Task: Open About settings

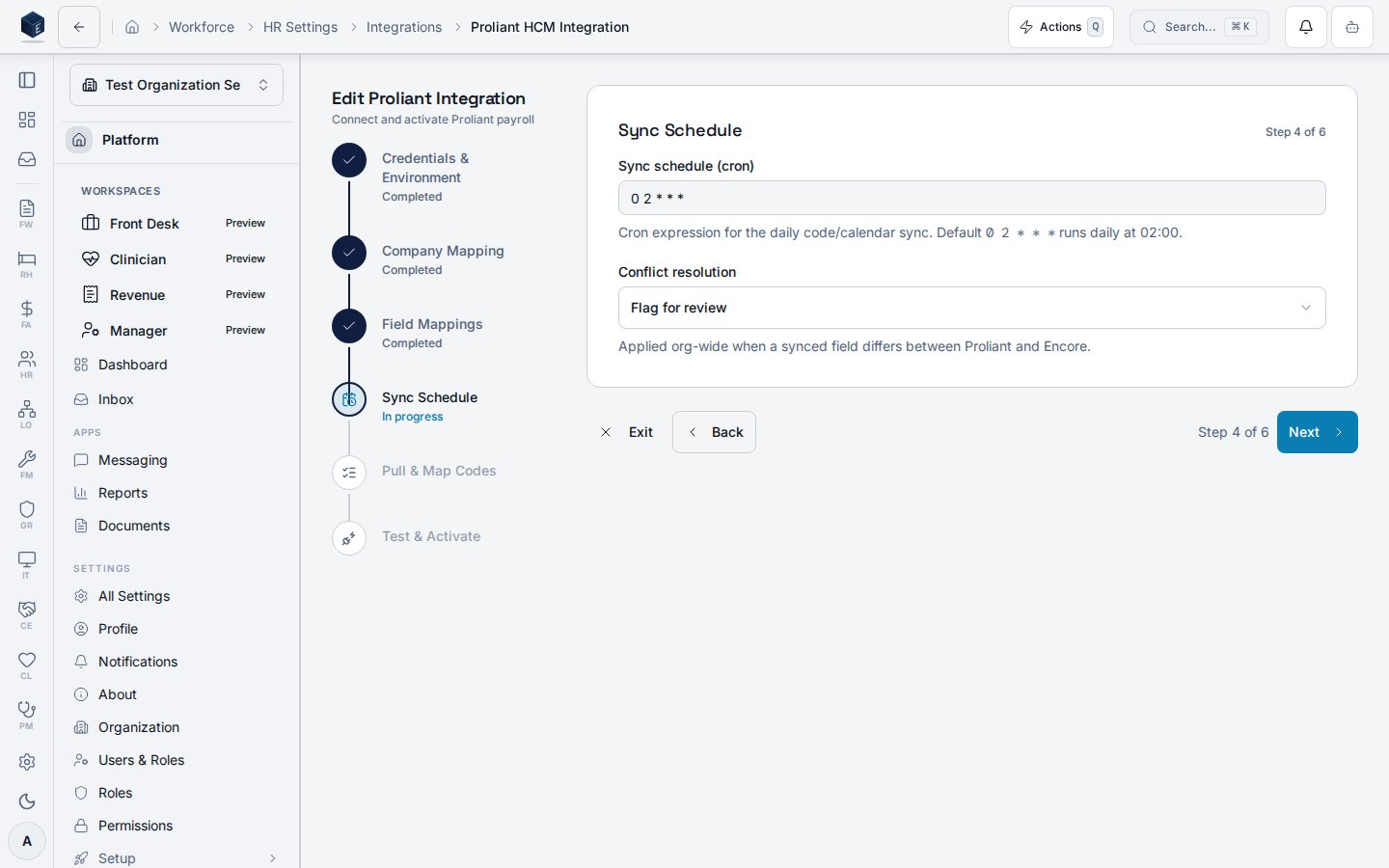Action: (176, 694)
